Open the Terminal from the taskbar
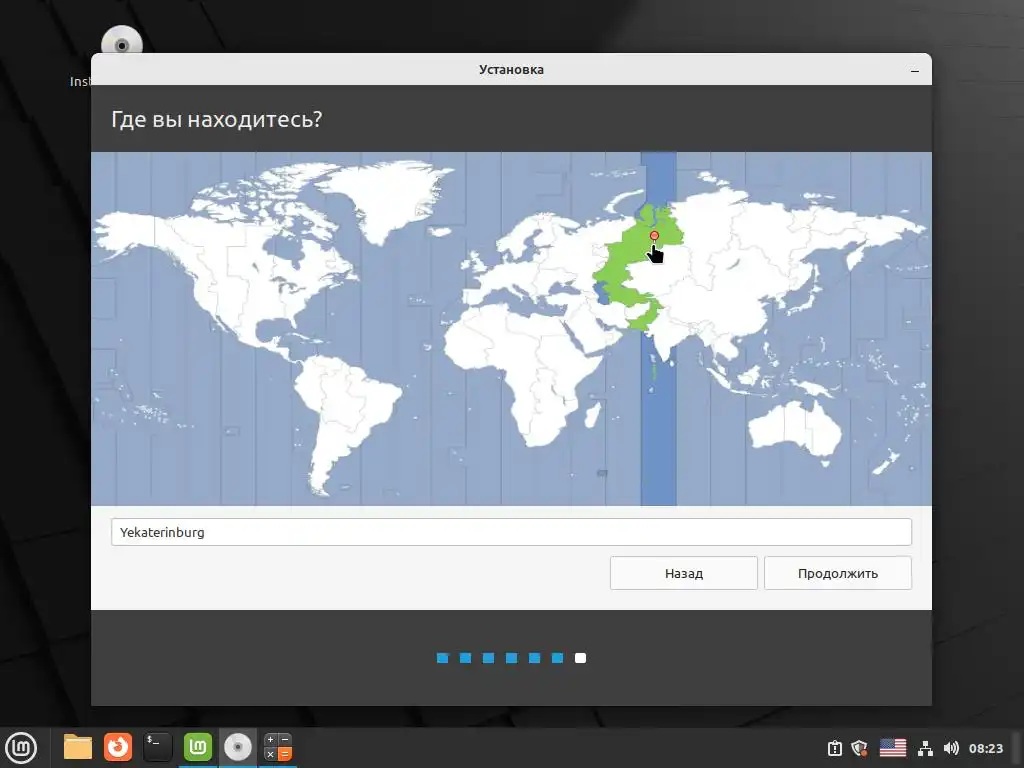Viewport: 1024px width, 768px height. [157, 748]
